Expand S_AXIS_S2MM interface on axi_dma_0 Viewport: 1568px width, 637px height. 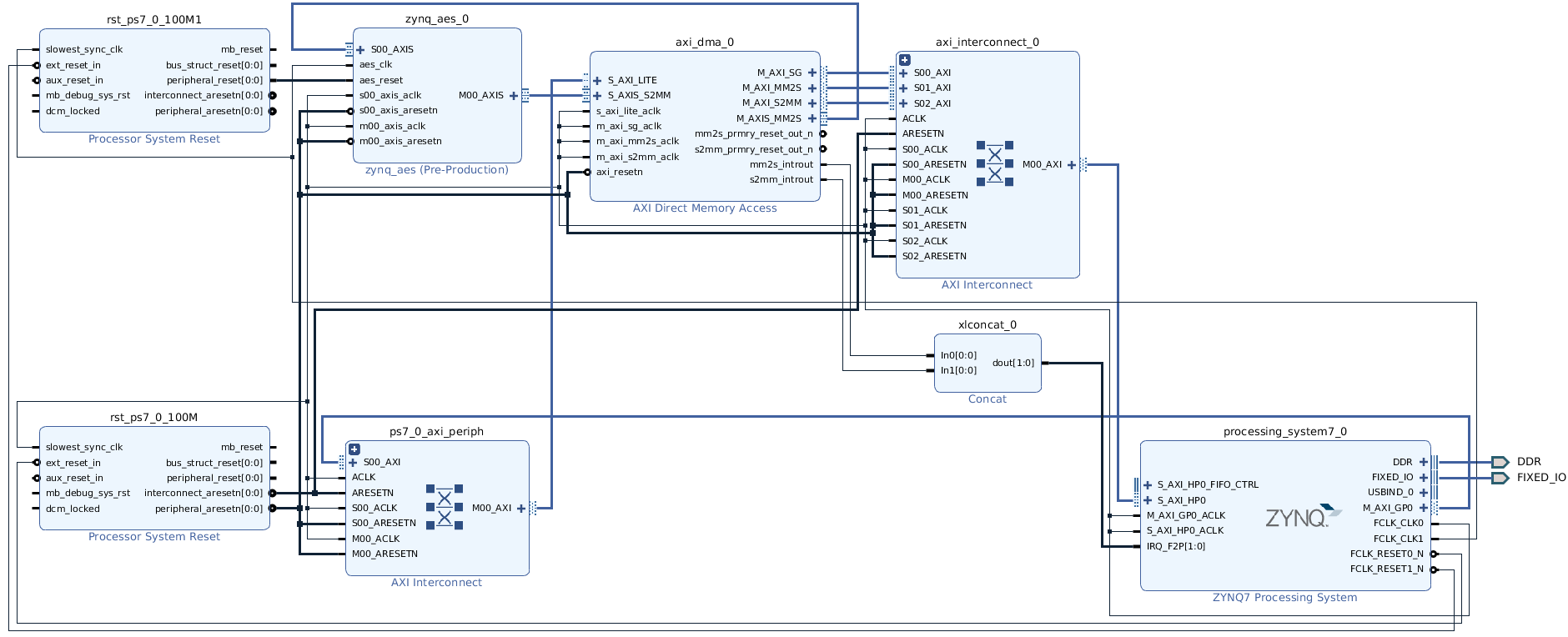pos(597,96)
